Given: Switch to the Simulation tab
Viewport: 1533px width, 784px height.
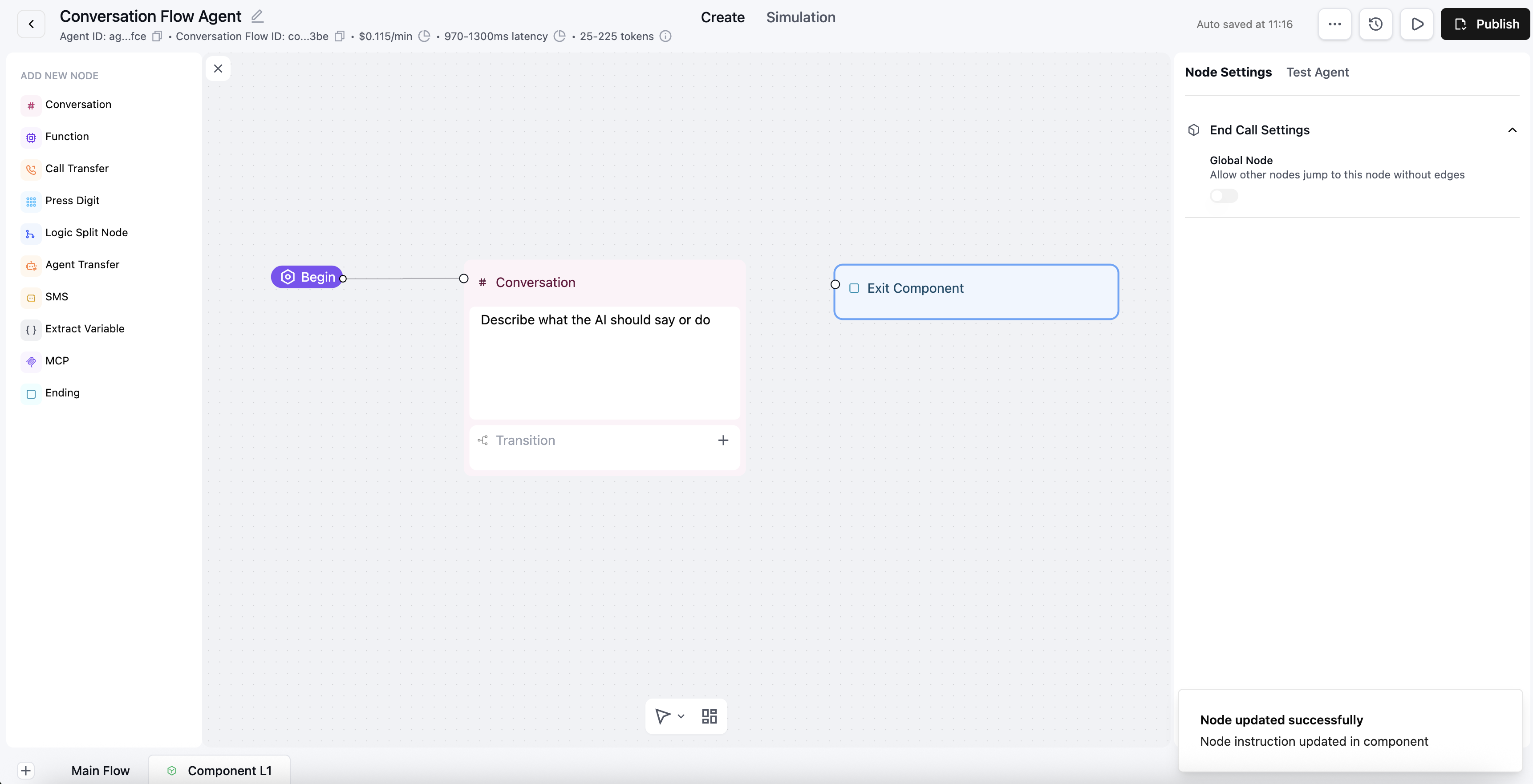Looking at the screenshot, I should pos(800,17).
